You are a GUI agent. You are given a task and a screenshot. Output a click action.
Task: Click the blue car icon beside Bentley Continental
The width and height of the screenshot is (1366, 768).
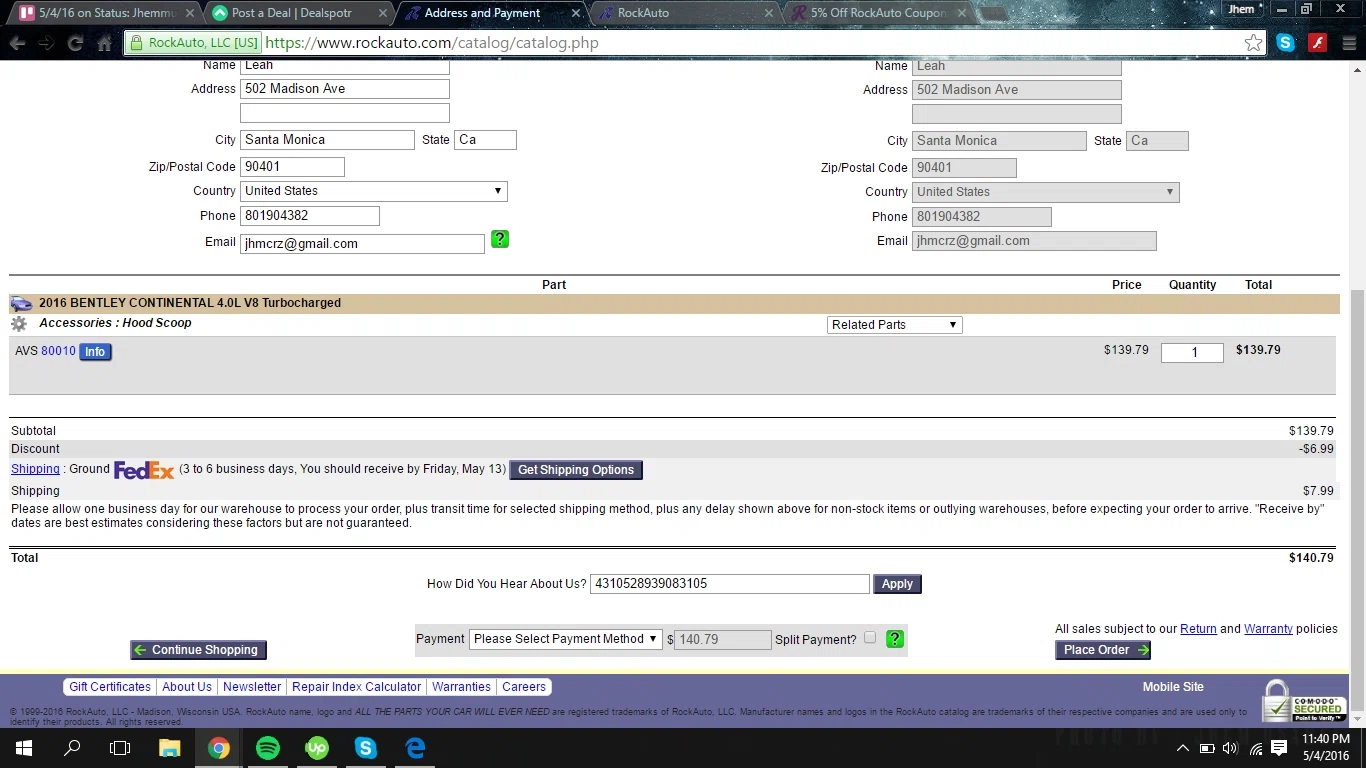point(21,303)
